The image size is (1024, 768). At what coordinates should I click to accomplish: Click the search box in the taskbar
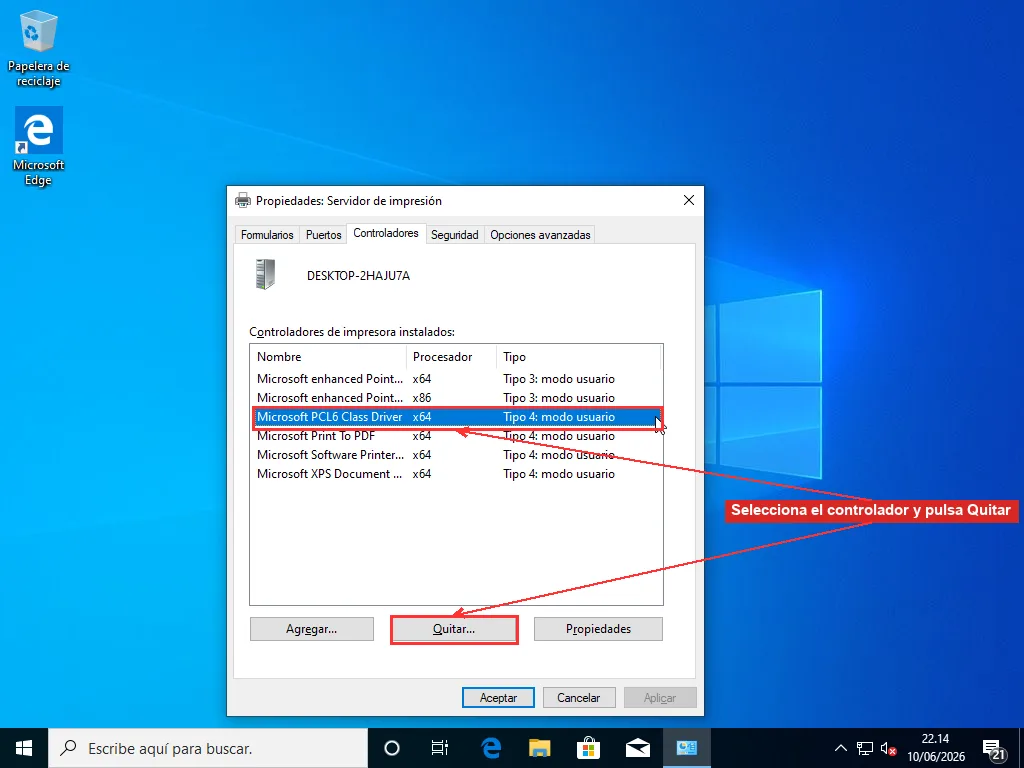(208, 748)
